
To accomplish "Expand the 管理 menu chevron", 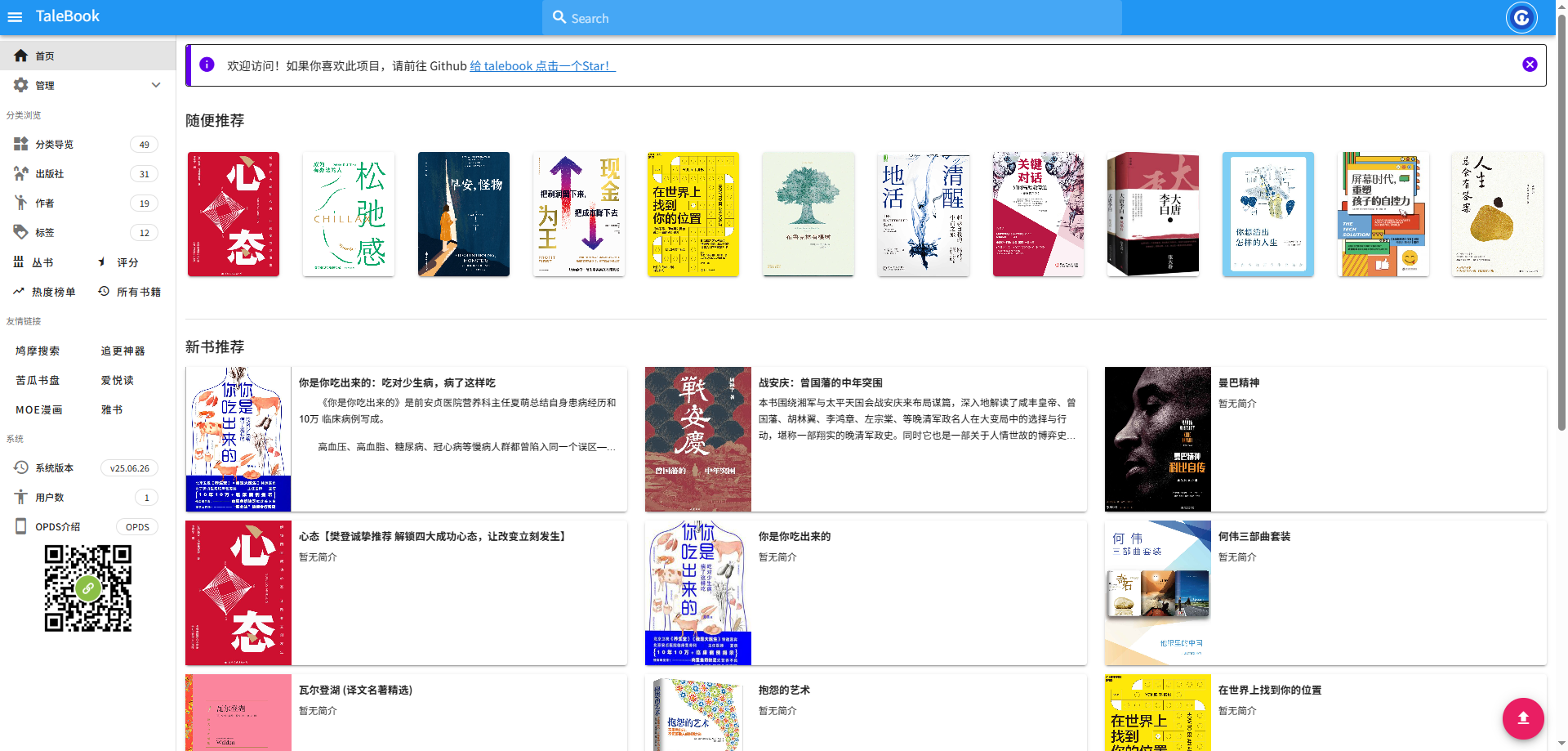I will (x=156, y=85).
